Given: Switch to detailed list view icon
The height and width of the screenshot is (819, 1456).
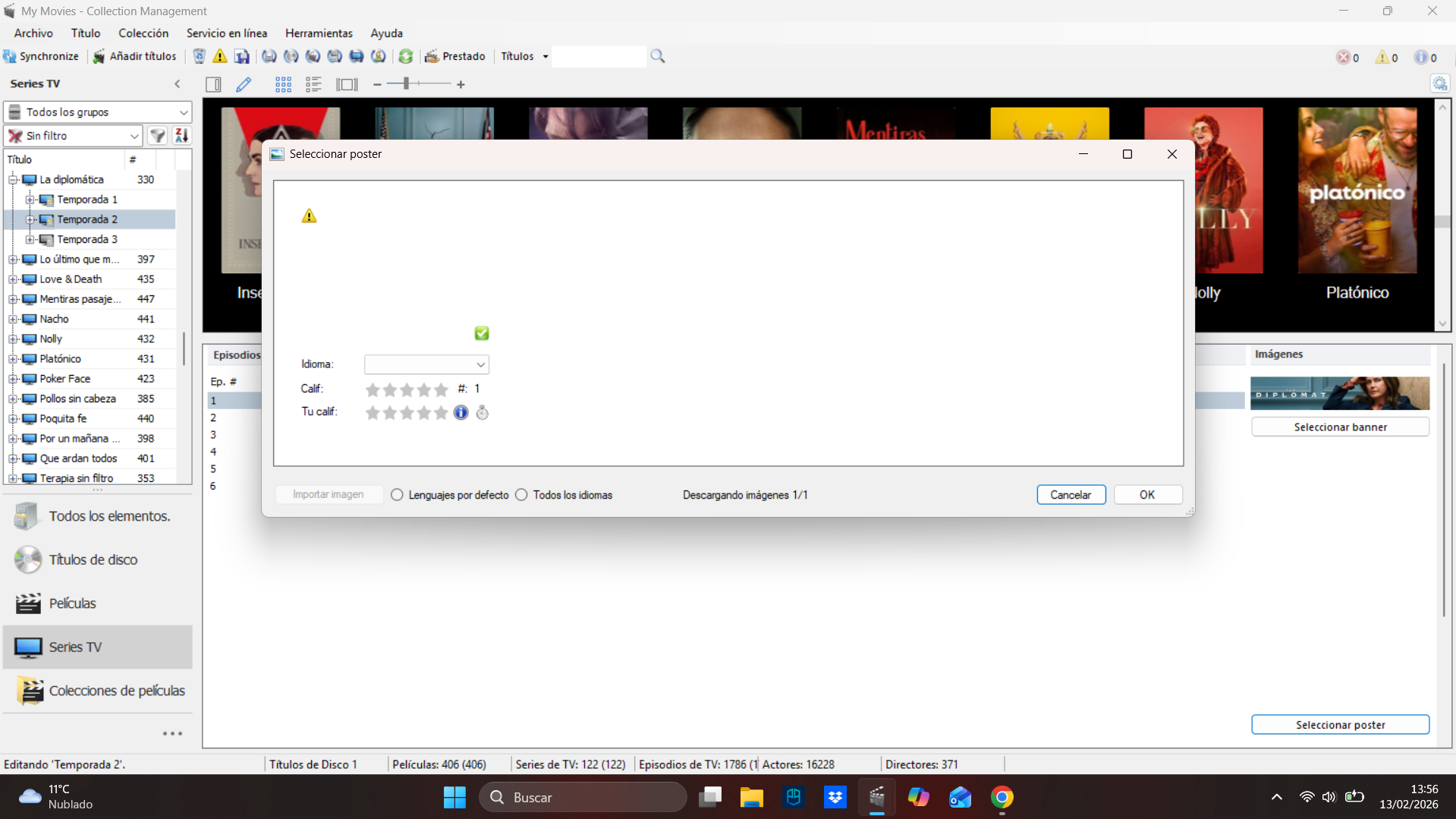Looking at the screenshot, I should 313,84.
